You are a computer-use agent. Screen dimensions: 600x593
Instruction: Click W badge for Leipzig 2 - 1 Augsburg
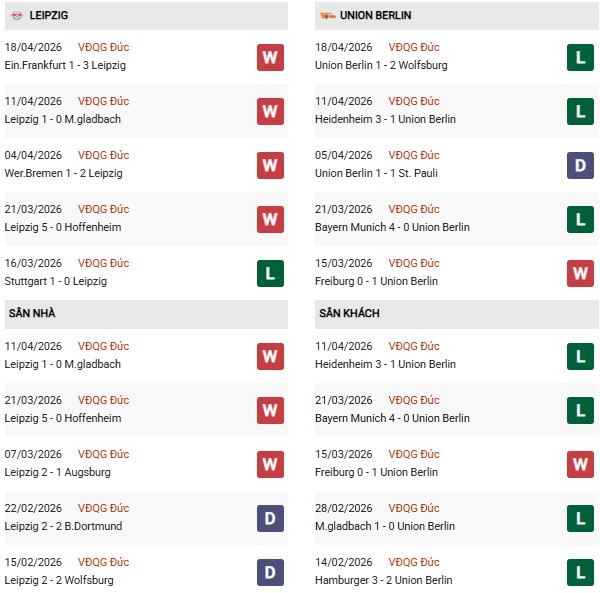[270, 464]
